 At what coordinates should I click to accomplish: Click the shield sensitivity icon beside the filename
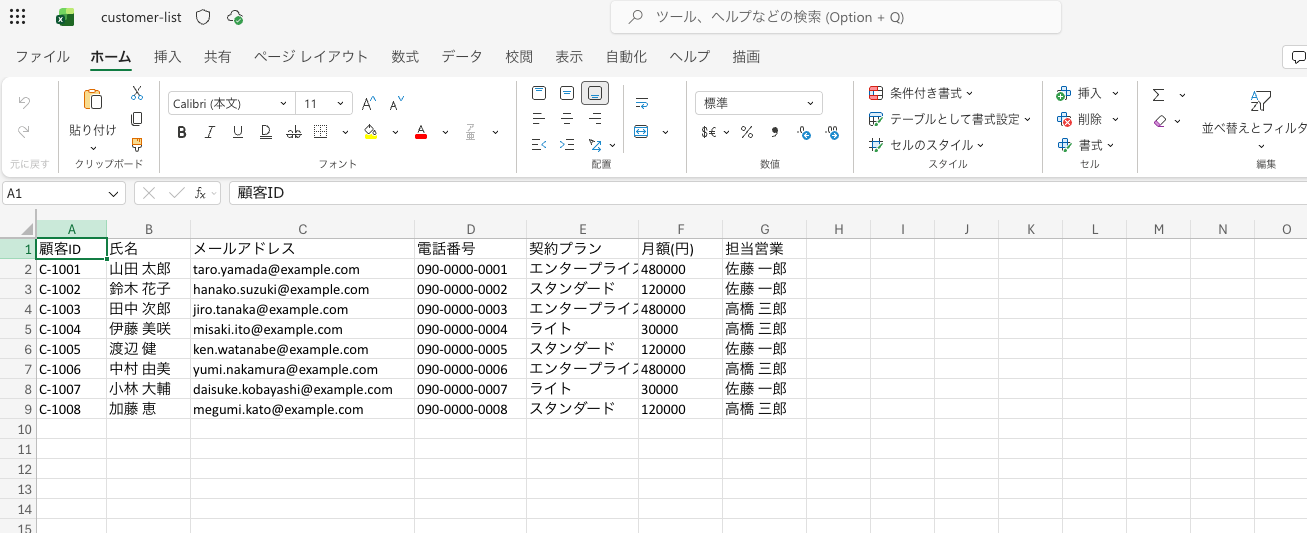pos(203,17)
